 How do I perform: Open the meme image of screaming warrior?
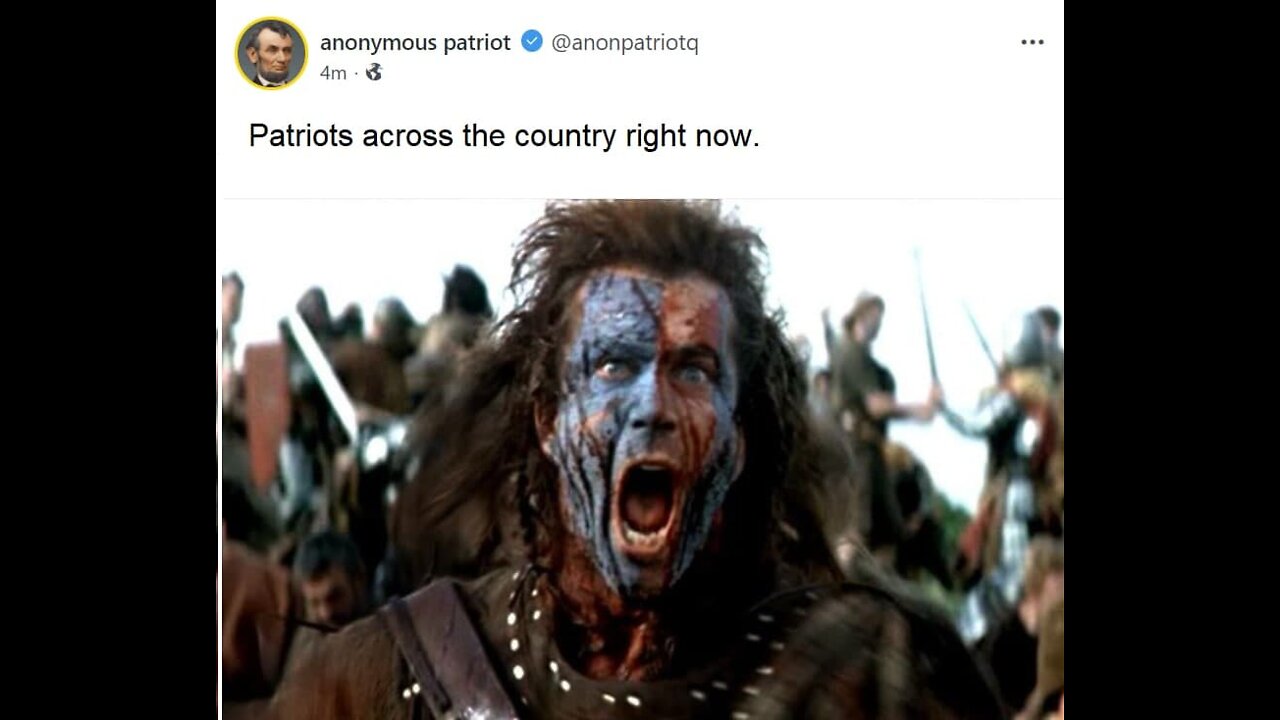(x=640, y=459)
